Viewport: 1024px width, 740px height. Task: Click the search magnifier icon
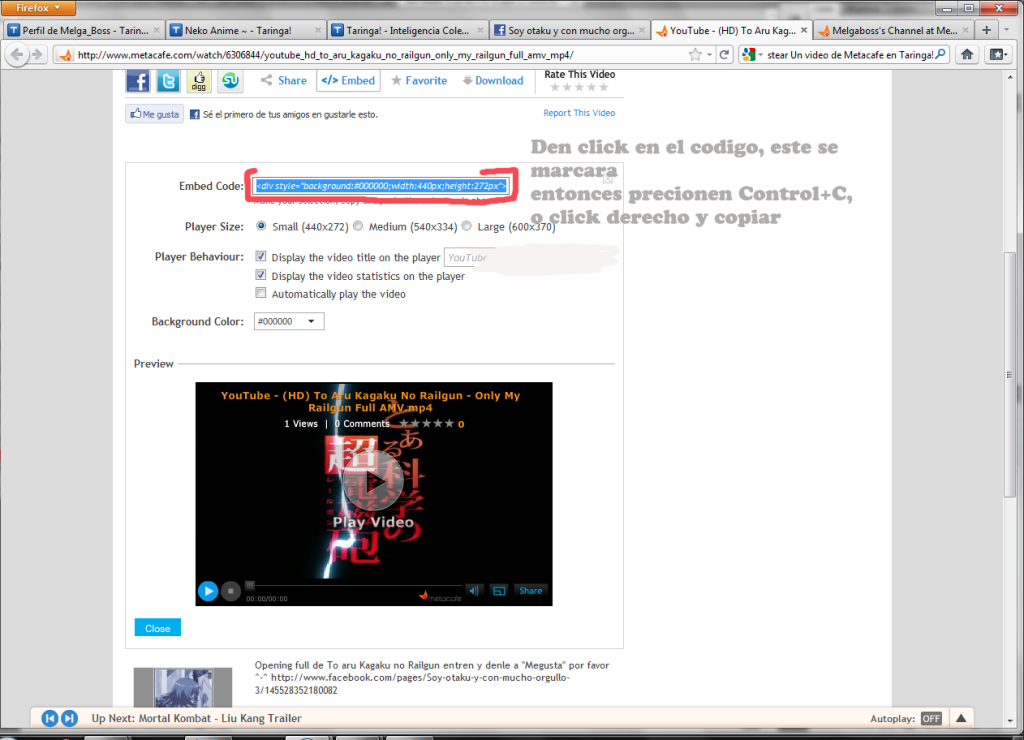[940, 55]
